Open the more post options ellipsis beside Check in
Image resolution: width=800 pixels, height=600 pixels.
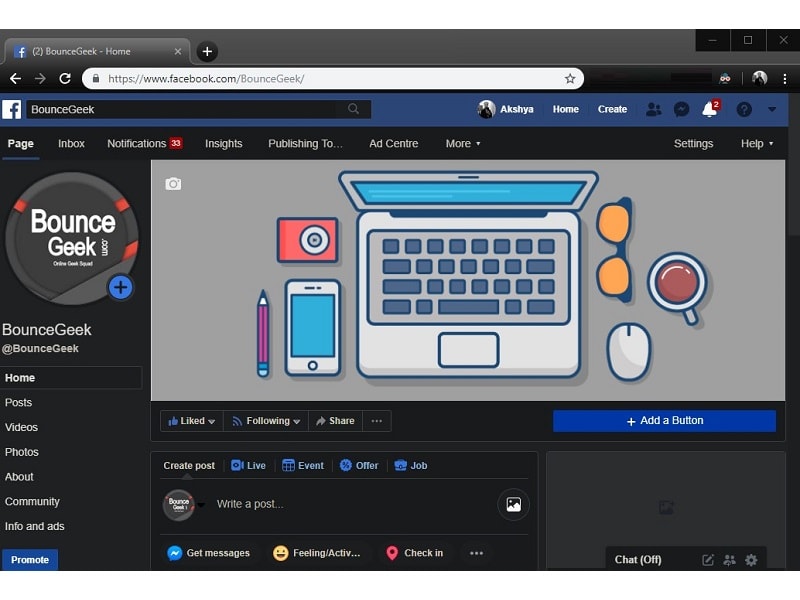point(476,553)
